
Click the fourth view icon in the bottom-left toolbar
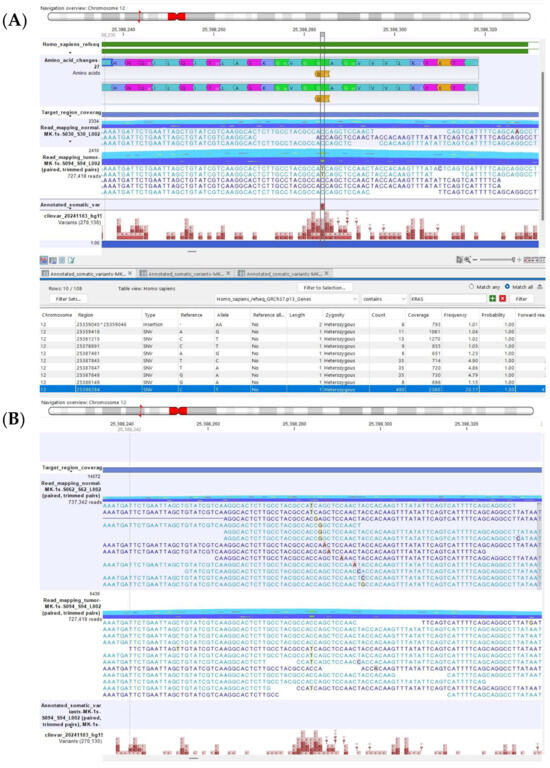coord(71,261)
